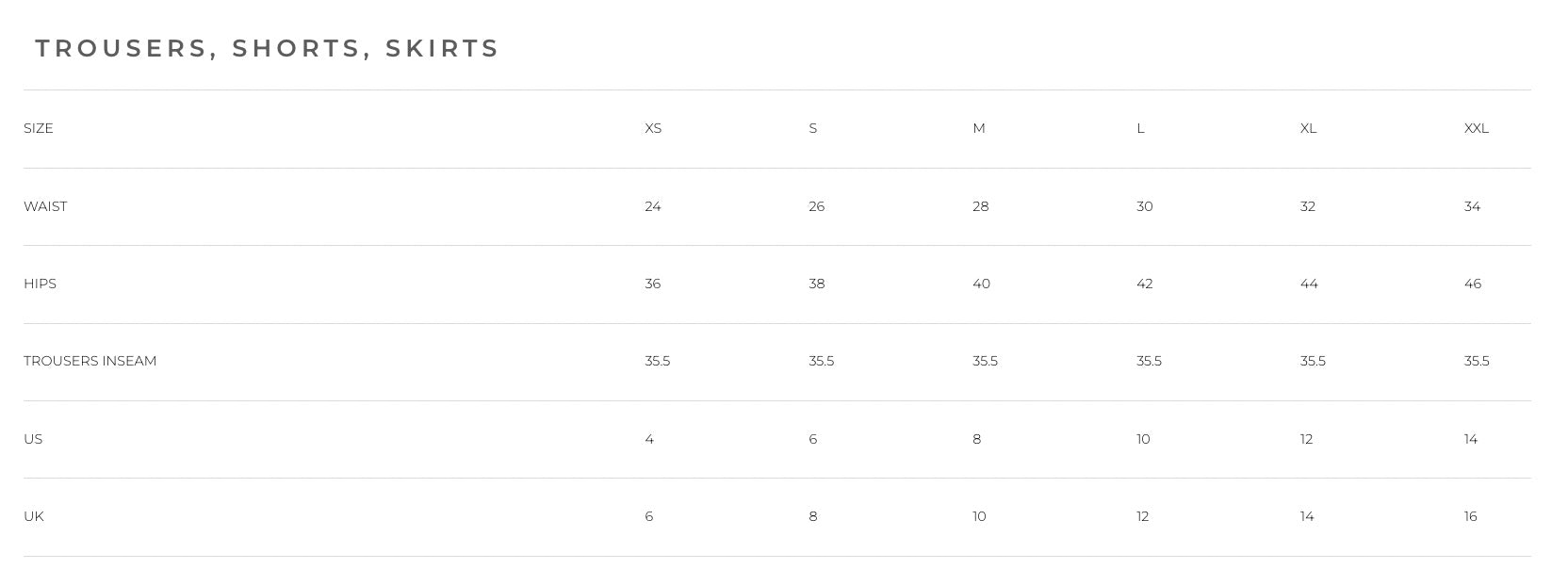1568x569 pixels.
Task: Click US size 12 for XL
Action: 1306,439
